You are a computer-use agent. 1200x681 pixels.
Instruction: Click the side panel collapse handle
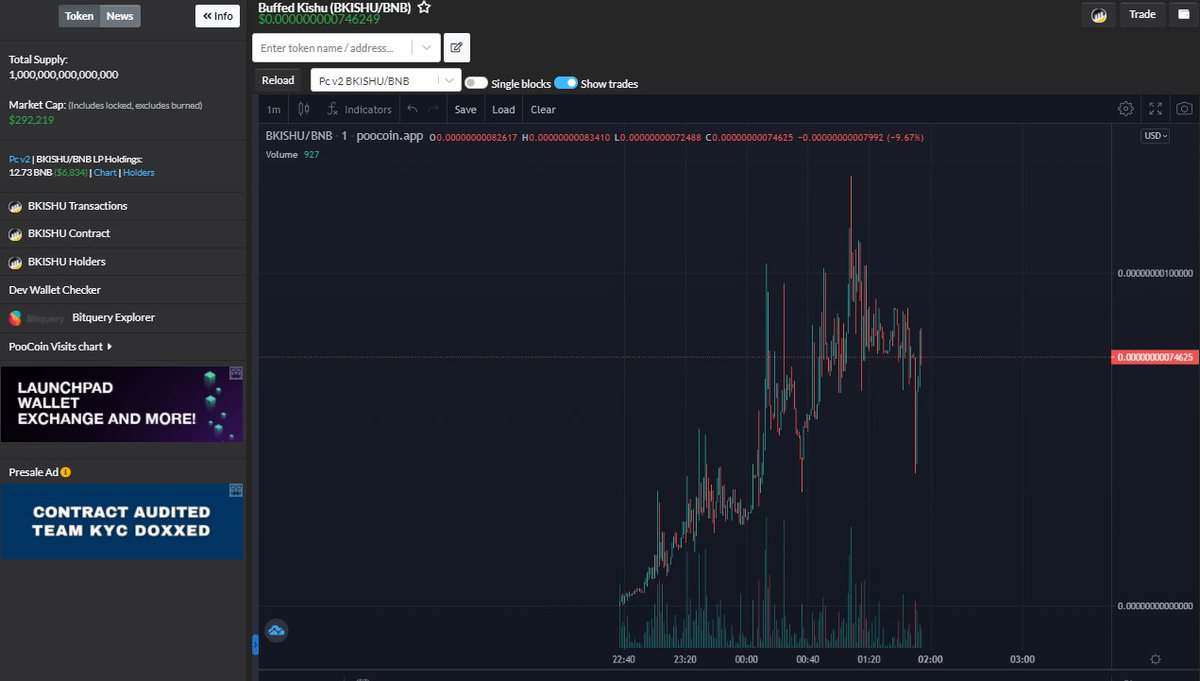[x=254, y=646]
